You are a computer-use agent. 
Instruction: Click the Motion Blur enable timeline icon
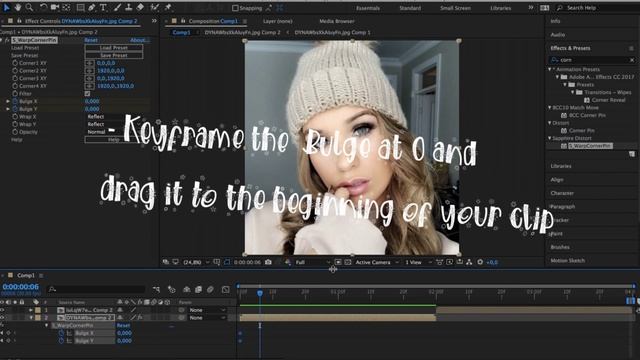click(210, 289)
